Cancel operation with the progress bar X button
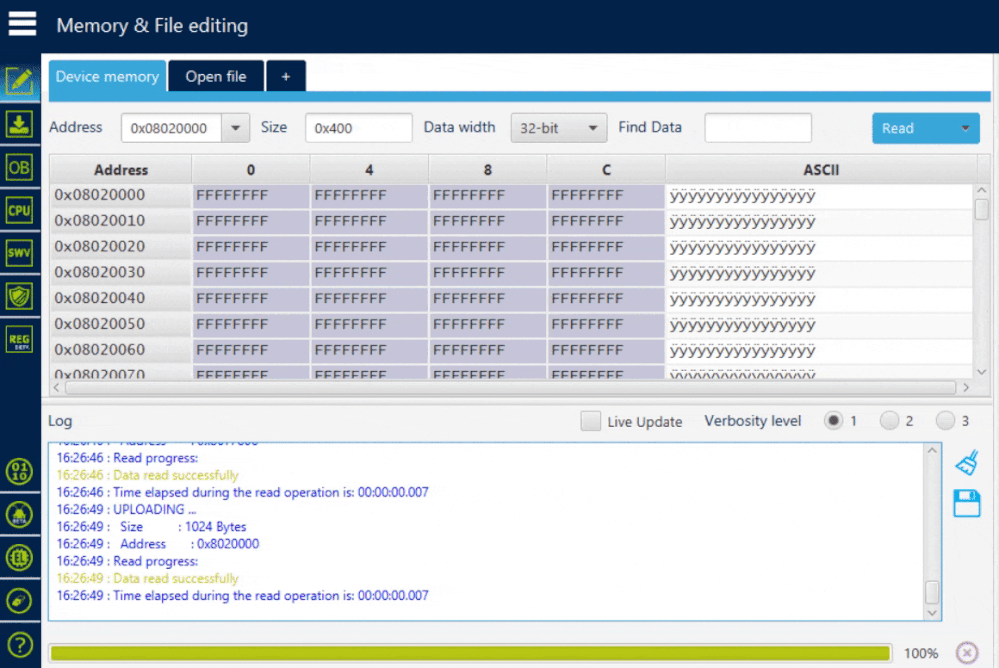 (x=967, y=653)
